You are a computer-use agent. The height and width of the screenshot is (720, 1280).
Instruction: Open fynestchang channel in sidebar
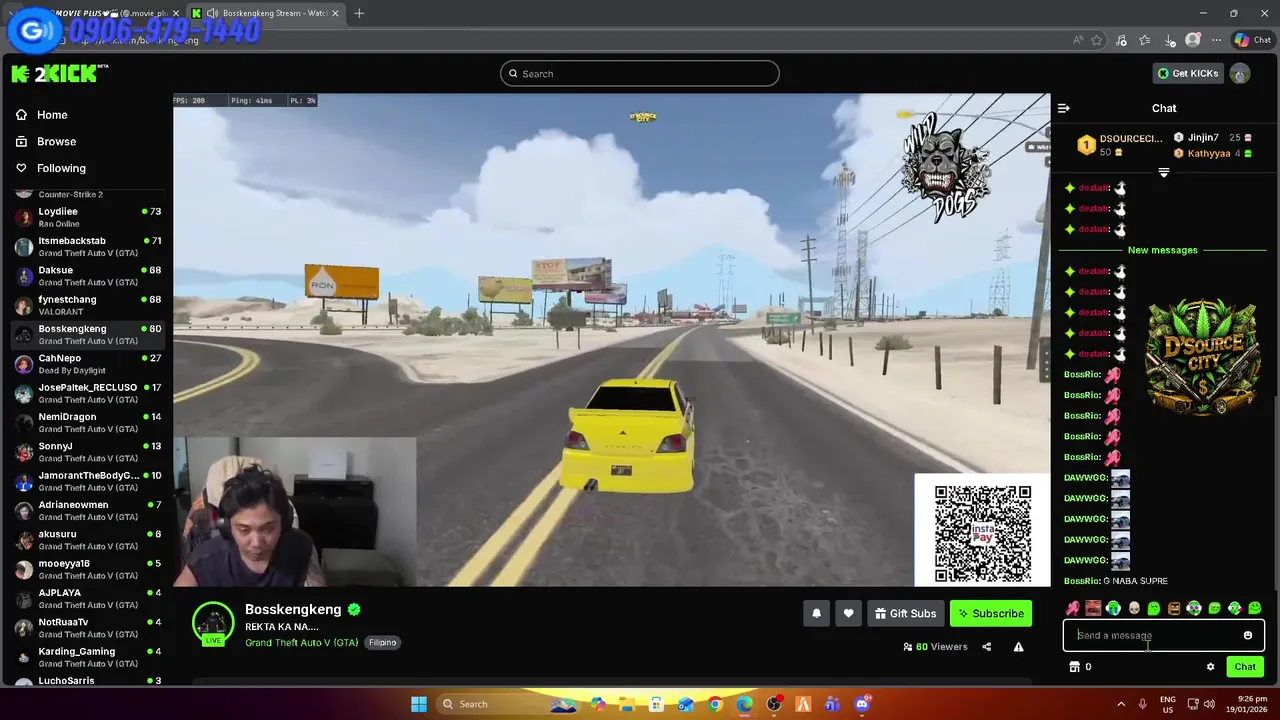(87, 305)
